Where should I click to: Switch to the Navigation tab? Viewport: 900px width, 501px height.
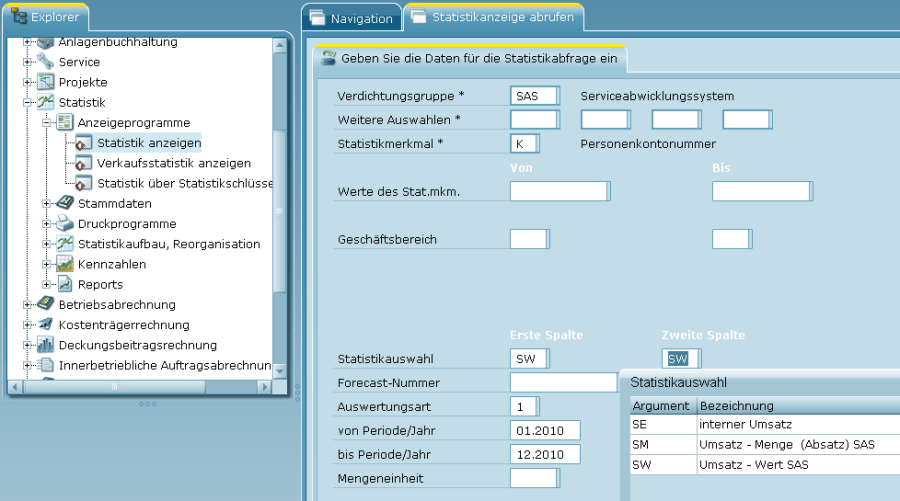coord(352,18)
